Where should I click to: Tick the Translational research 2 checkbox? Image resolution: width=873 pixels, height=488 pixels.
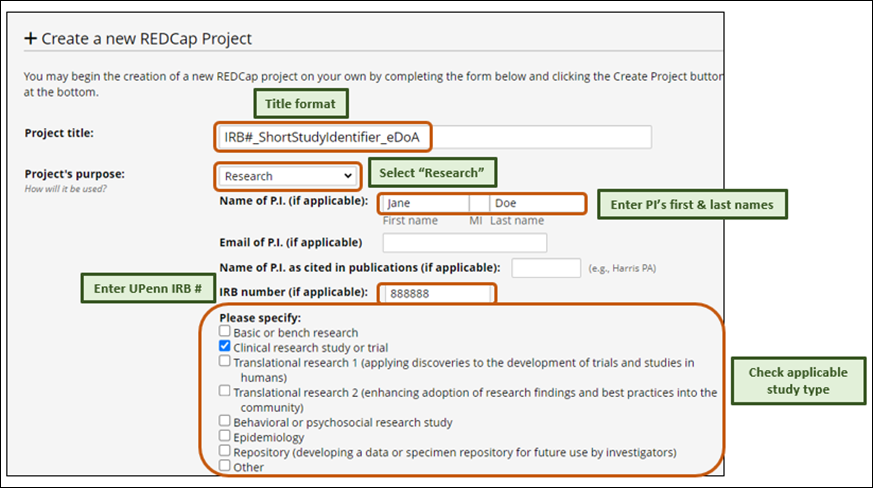click(x=225, y=392)
